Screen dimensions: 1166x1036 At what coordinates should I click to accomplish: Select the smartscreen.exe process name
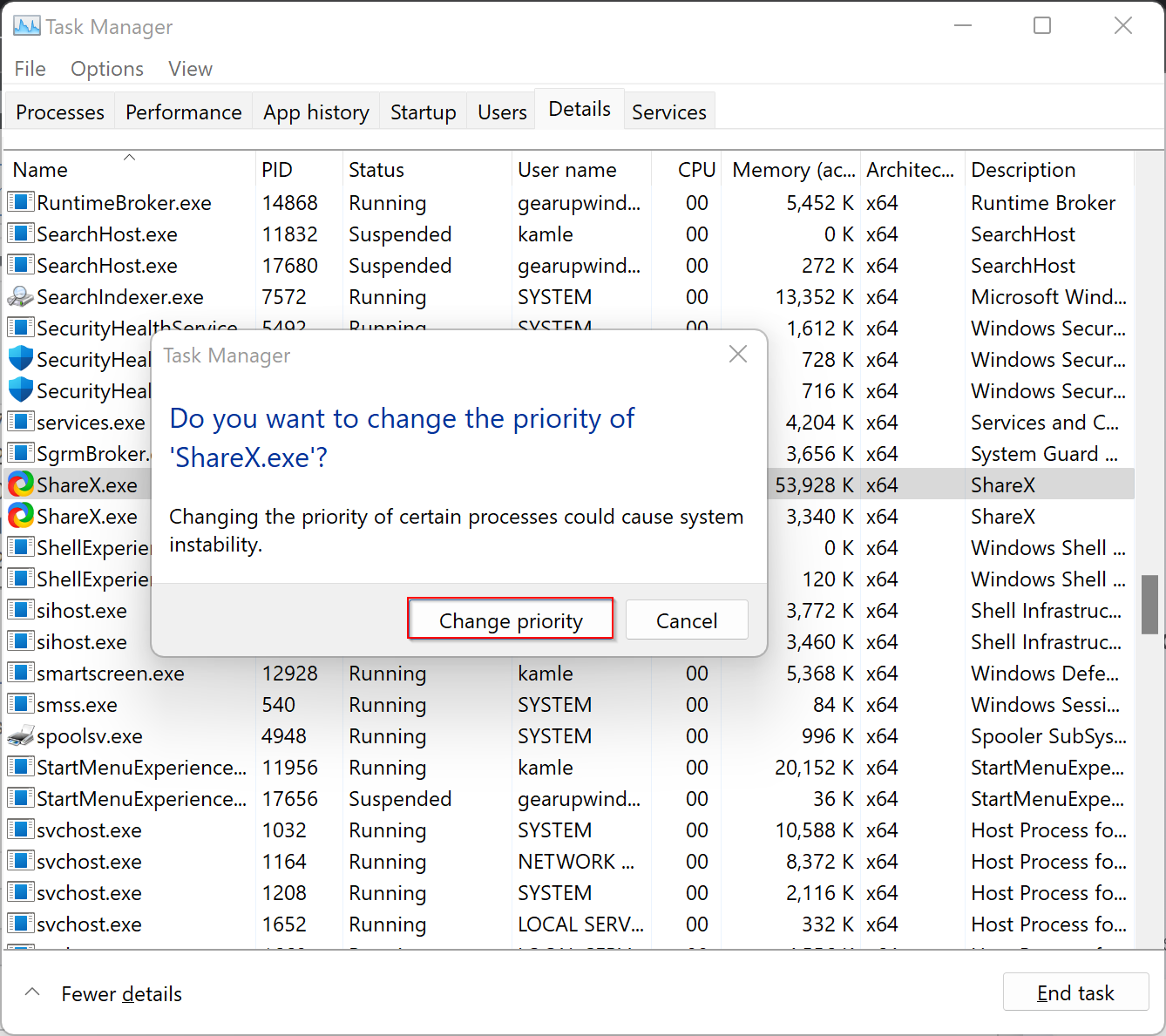coord(111,673)
